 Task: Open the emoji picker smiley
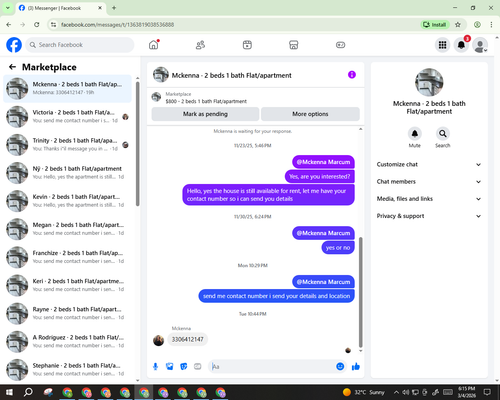click(x=340, y=367)
